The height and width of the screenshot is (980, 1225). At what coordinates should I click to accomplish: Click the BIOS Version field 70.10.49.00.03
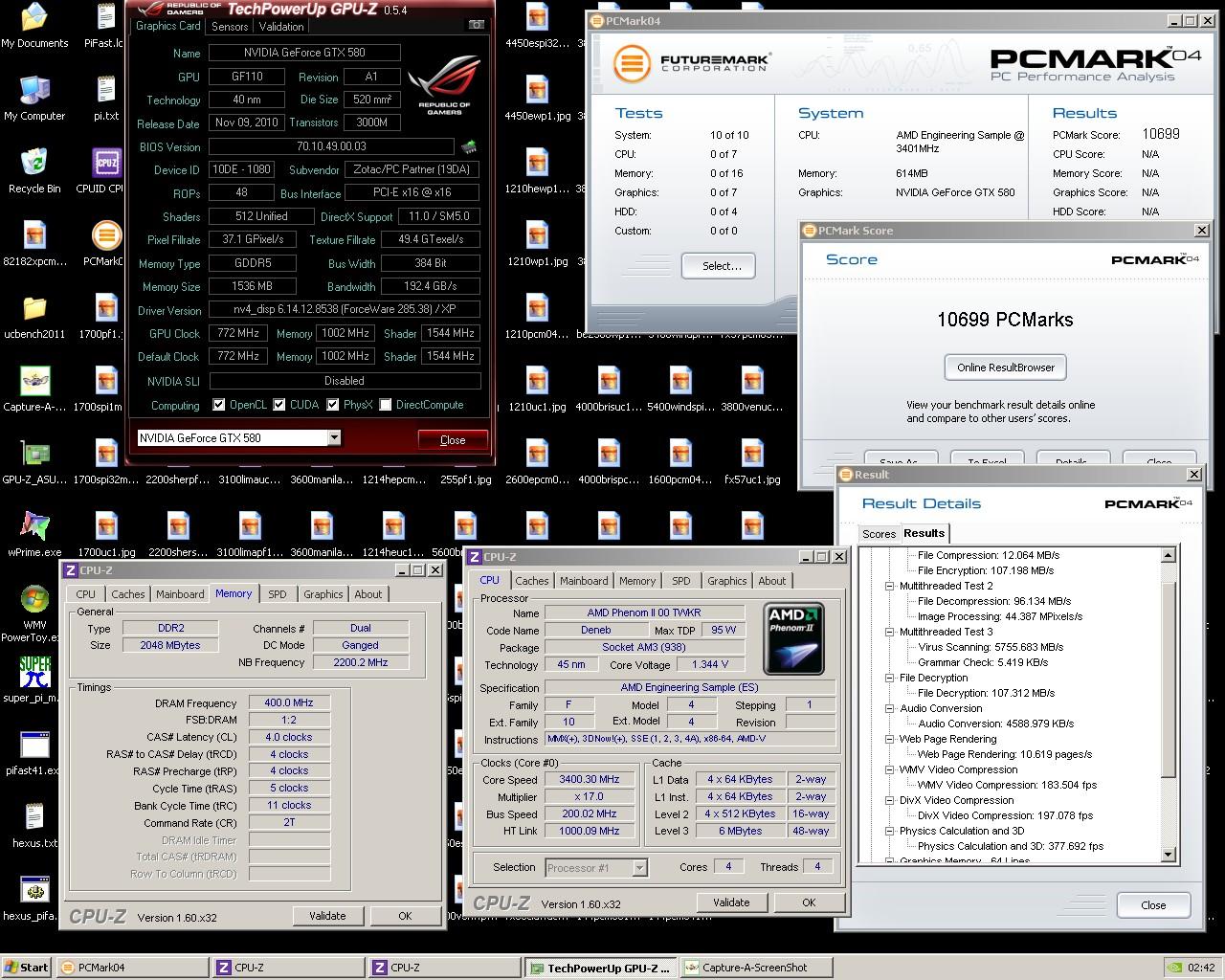tap(331, 146)
